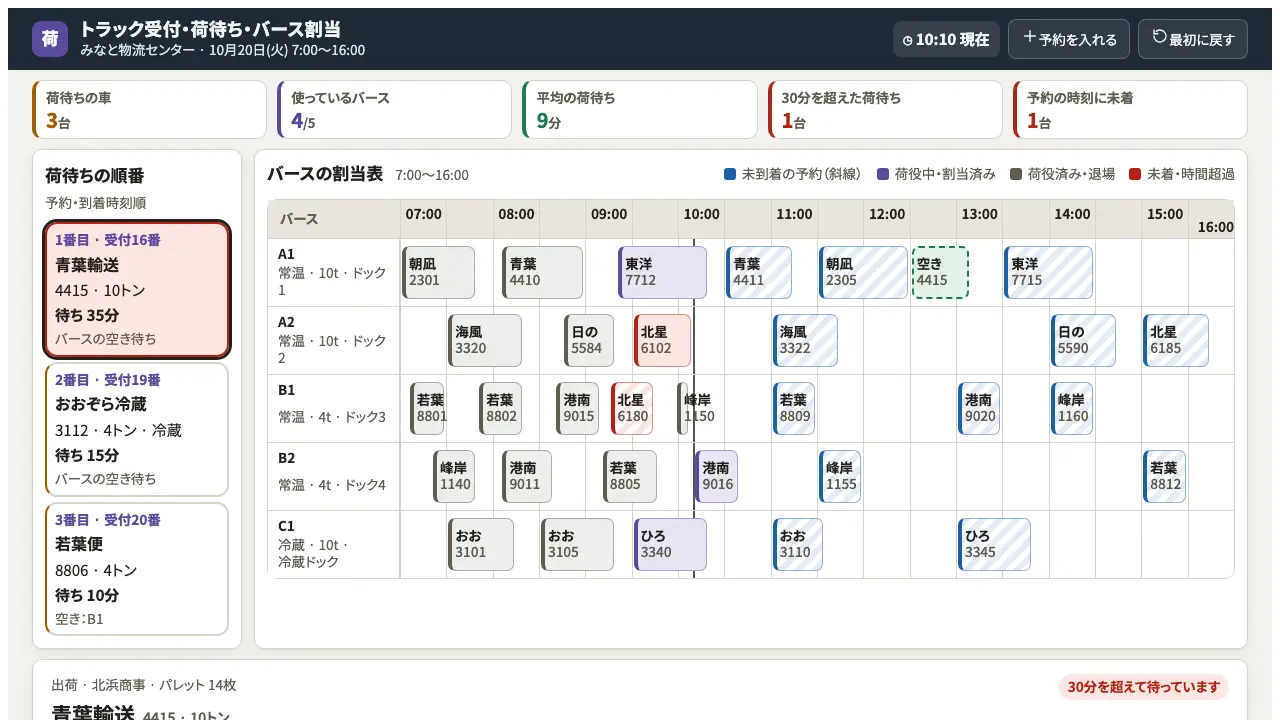1280x720 pixels.
Task: Click the C1 冷蔵ドック berth row label
Action: [x=334, y=544]
